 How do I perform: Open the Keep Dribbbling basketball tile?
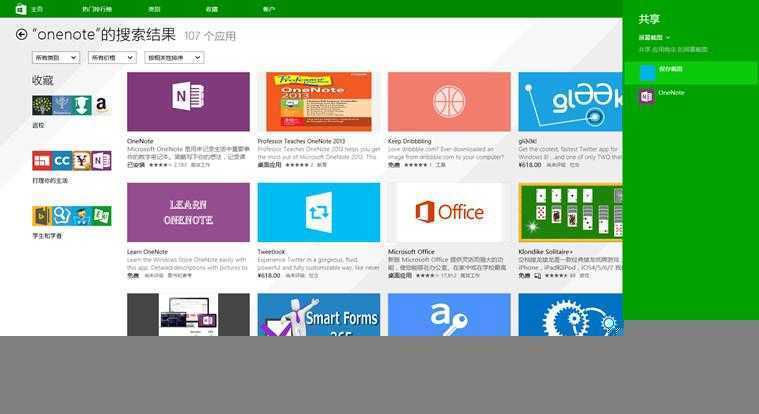pos(449,102)
